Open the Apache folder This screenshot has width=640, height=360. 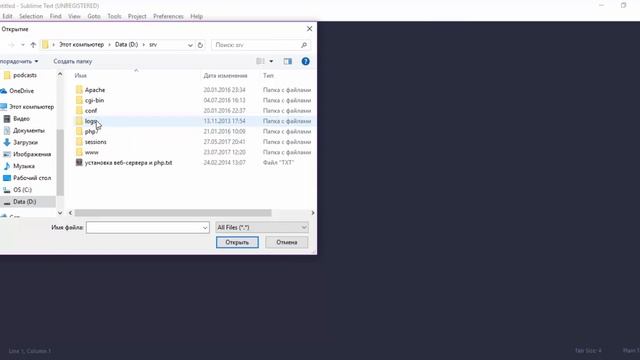(x=95, y=90)
